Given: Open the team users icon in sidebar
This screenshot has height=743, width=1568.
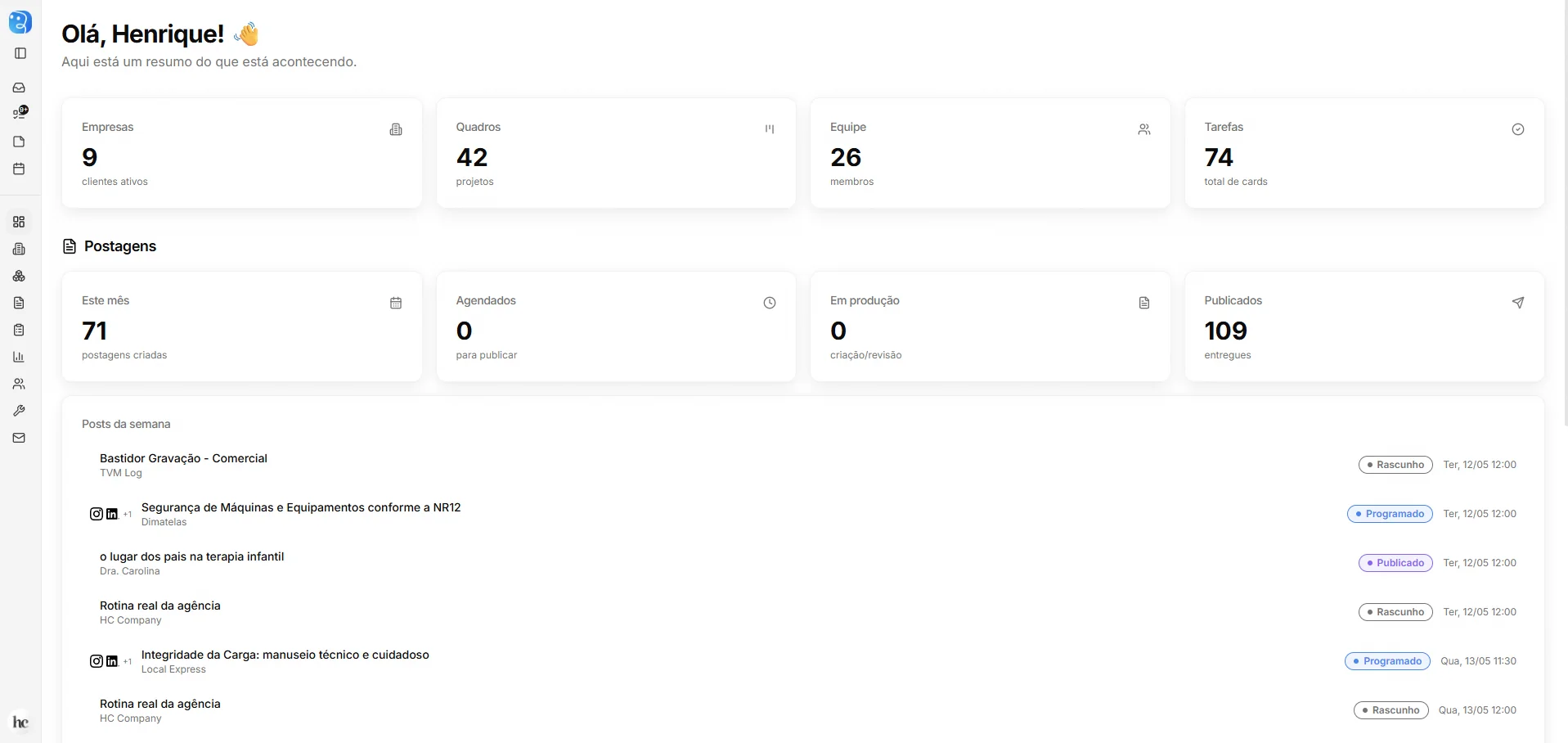Looking at the screenshot, I should pos(20,384).
